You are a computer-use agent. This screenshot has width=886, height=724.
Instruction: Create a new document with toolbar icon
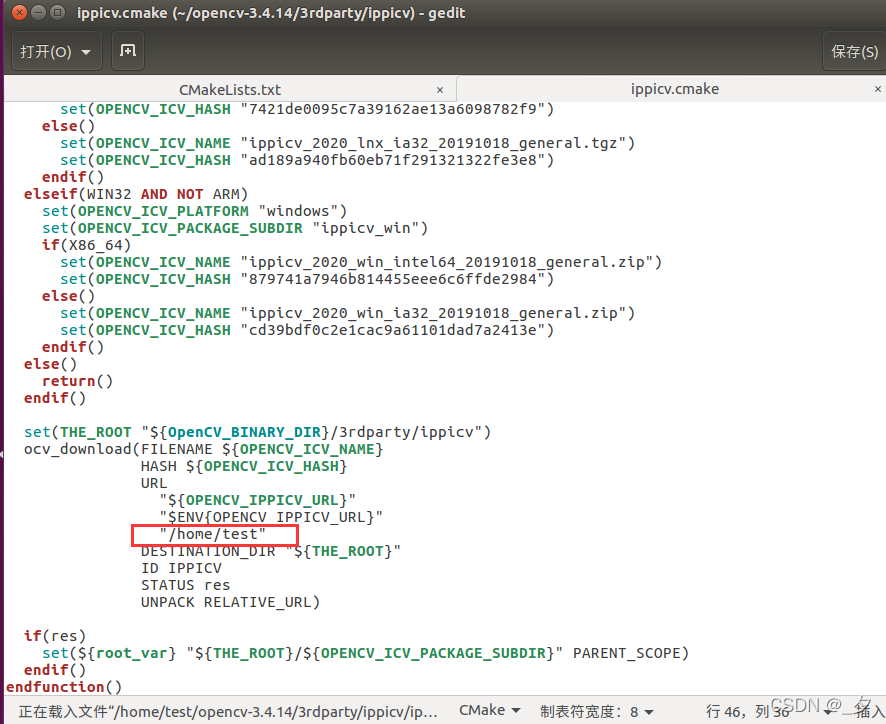[128, 51]
